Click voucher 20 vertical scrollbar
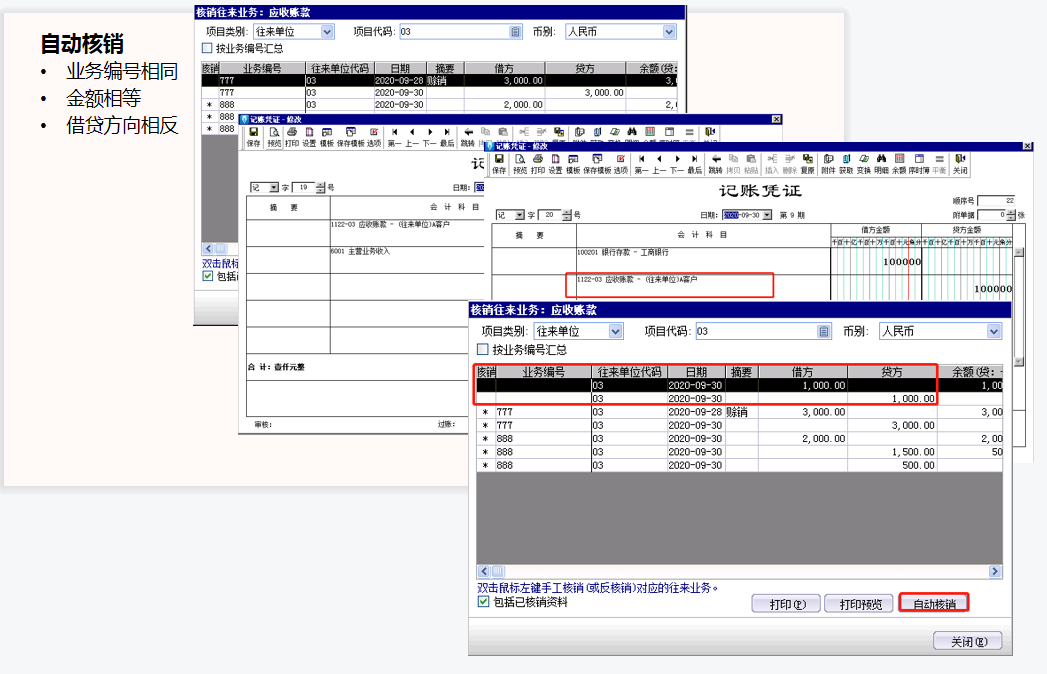1047x674 pixels. click(1018, 307)
